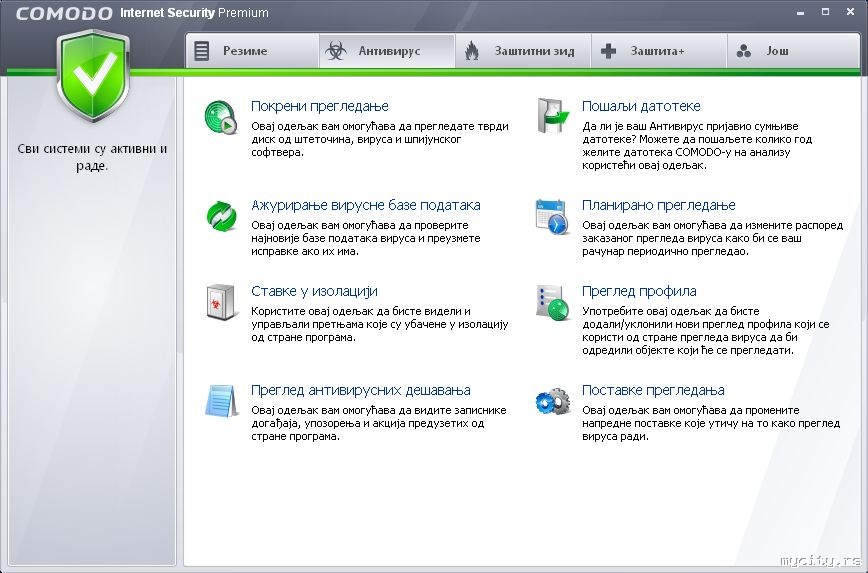Click description mentioning 'најновије базе података вируса'
This screenshot has width=868, height=573.
[x=365, y=238]
